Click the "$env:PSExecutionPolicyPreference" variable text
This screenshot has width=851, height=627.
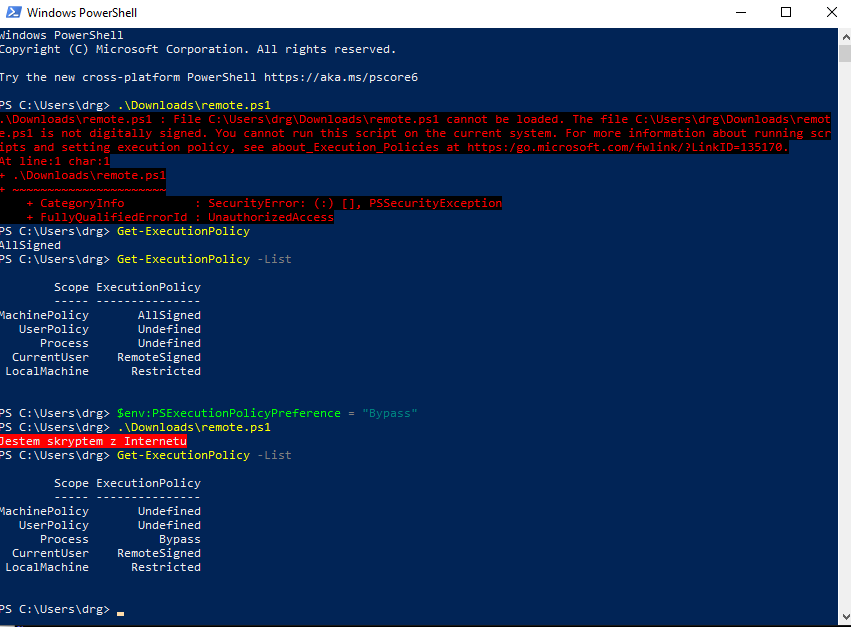[x=229, y=413]
